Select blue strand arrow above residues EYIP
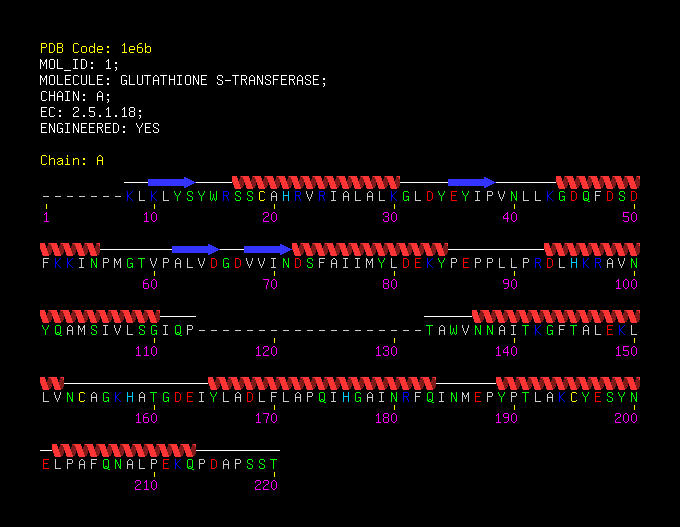Screen dimensions: 680x527 coord(472,182)
